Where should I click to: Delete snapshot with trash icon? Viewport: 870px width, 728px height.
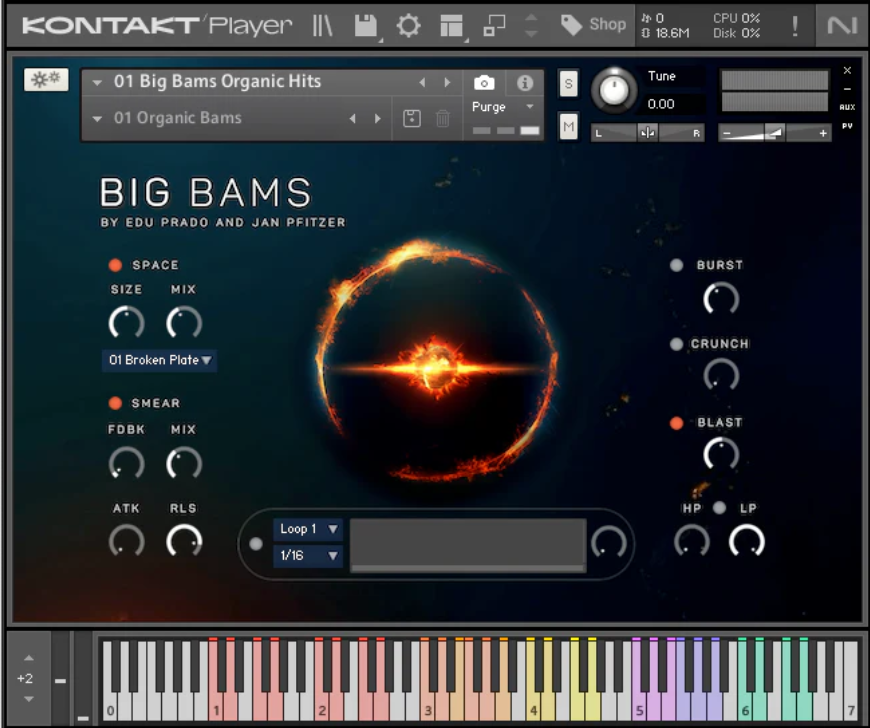[443, 118]
